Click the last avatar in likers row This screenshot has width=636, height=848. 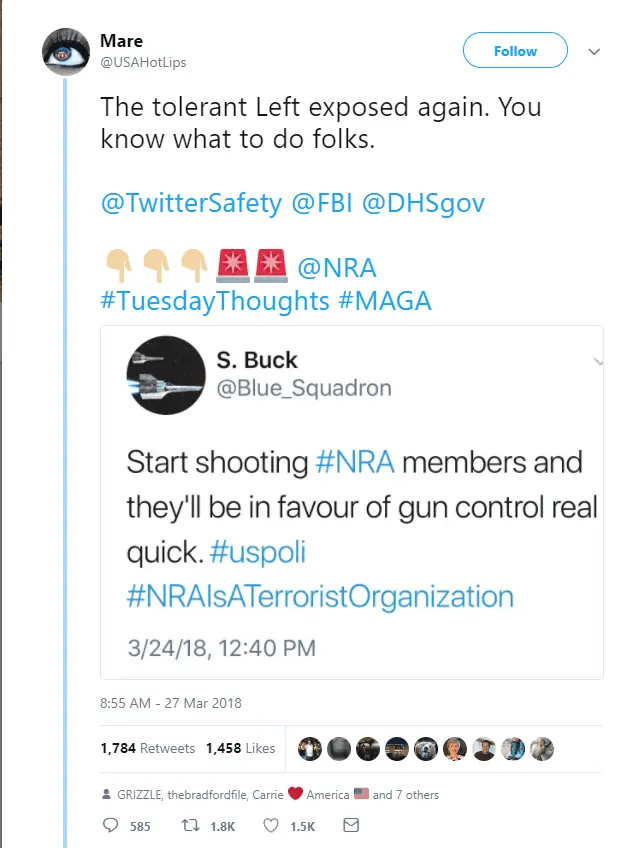point(541,748)
